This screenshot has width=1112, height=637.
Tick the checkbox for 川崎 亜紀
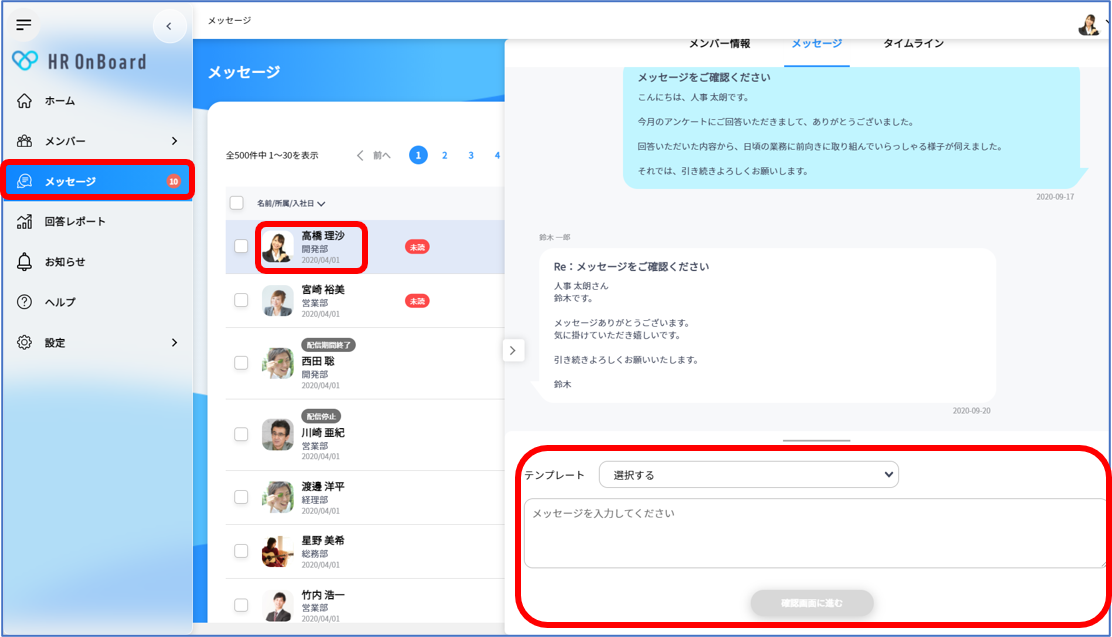click(241, 434)
